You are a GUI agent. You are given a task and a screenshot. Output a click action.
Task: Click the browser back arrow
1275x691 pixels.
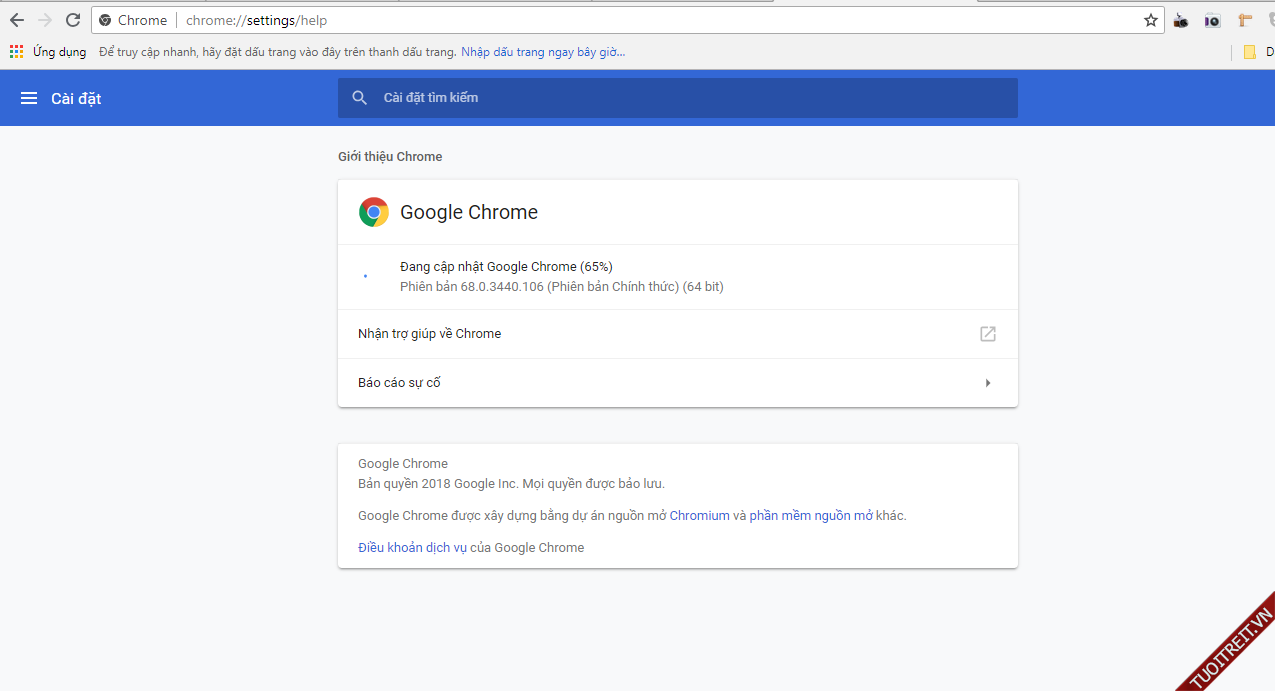[x=17, y=20]
